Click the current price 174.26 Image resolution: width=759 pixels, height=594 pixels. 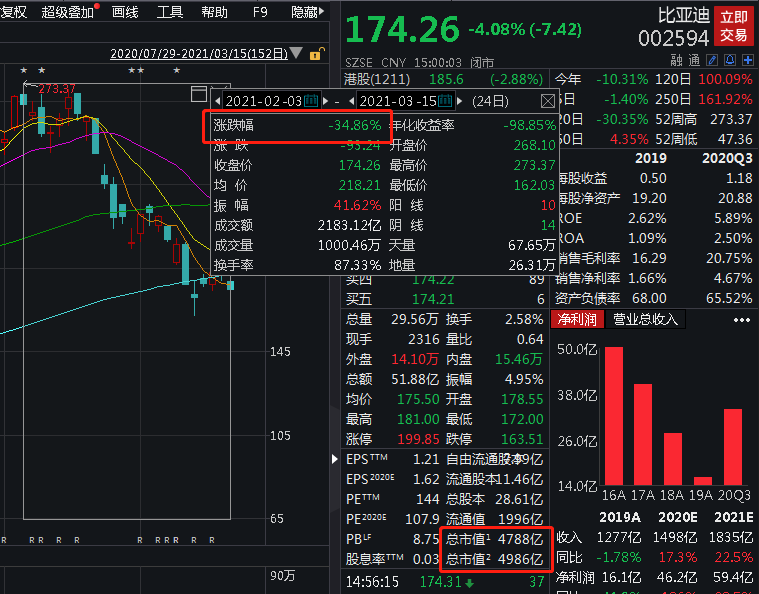(402, 30)
